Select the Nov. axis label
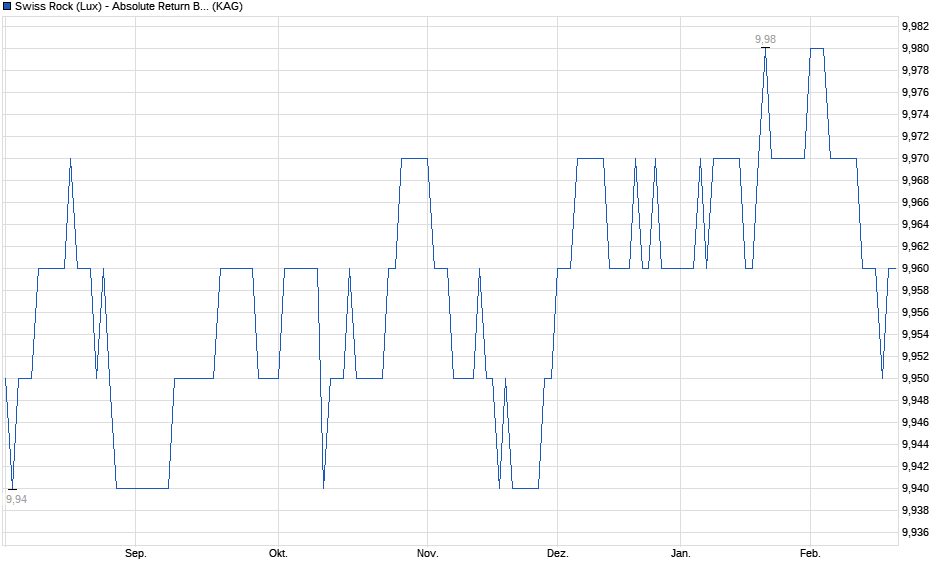Viewport: 940px width, 579px height. coord(426,551)
